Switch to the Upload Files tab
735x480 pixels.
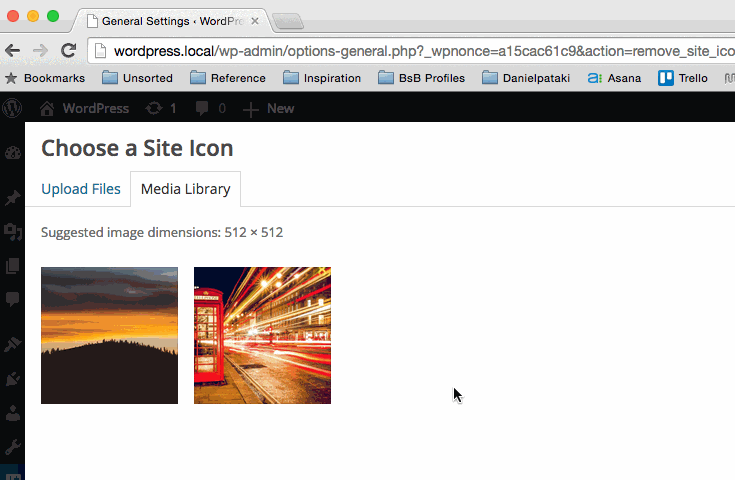click(81, 189)
